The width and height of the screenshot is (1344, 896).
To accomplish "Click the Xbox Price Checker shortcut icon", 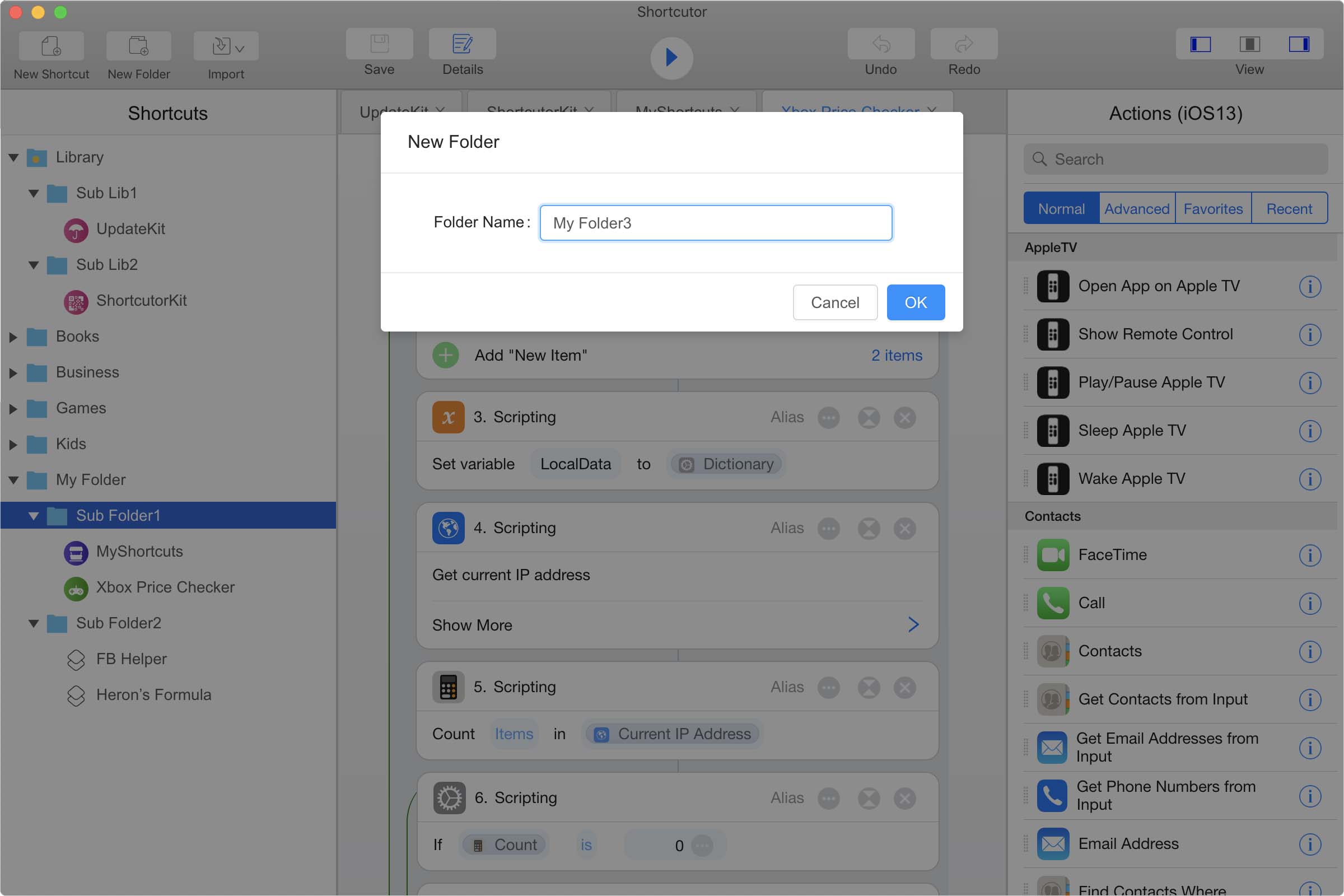I will 76,588.
